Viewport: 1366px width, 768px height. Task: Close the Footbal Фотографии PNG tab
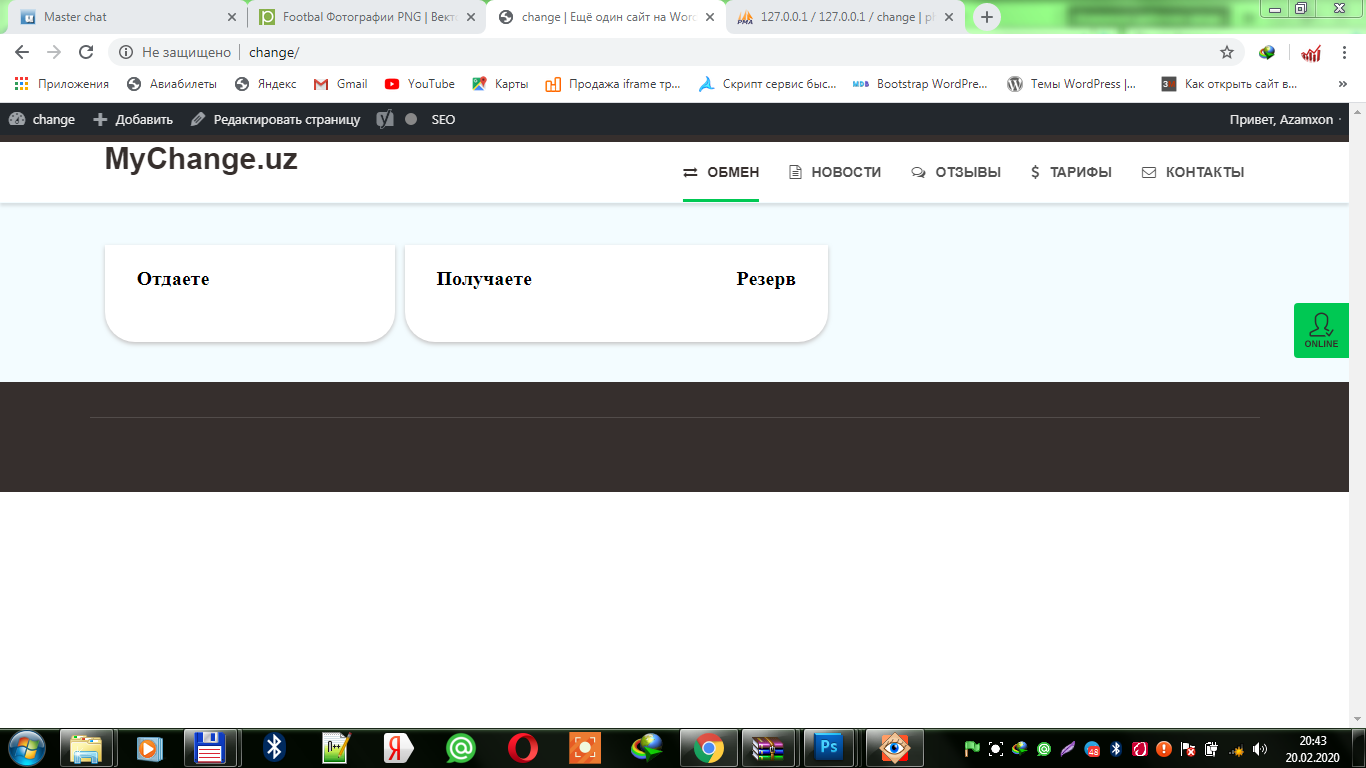(x=471, y=17)
